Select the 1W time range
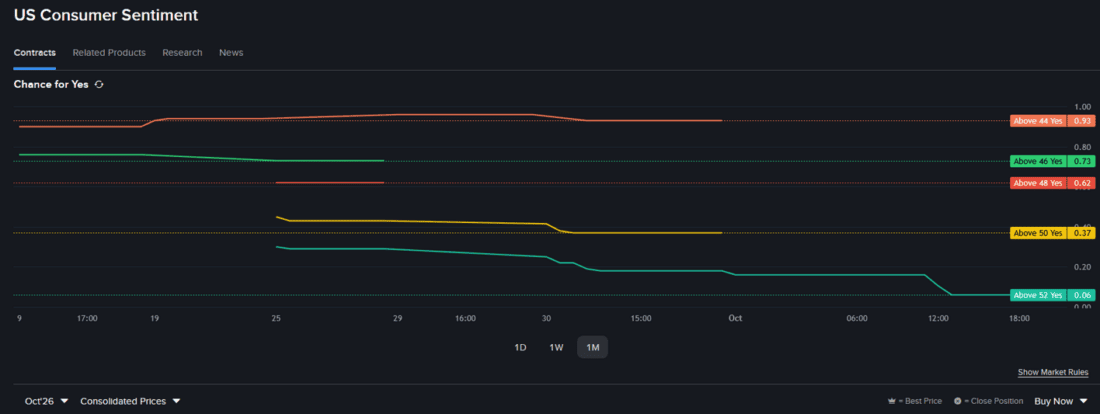This screenshot has width=1100, height=414. pyautogui.click(x=556, y=347)
